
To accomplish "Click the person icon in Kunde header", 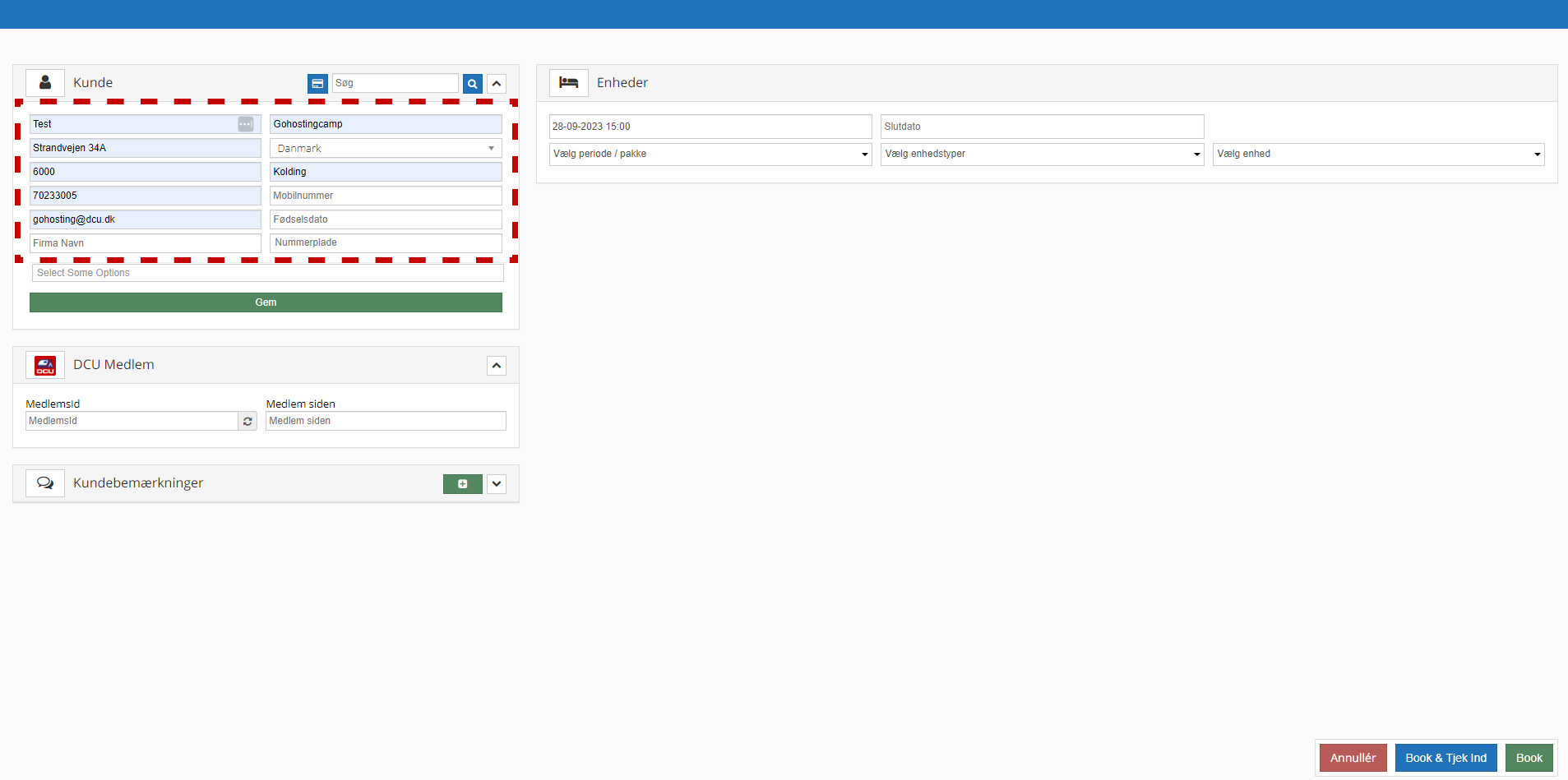I will point(45,83).
